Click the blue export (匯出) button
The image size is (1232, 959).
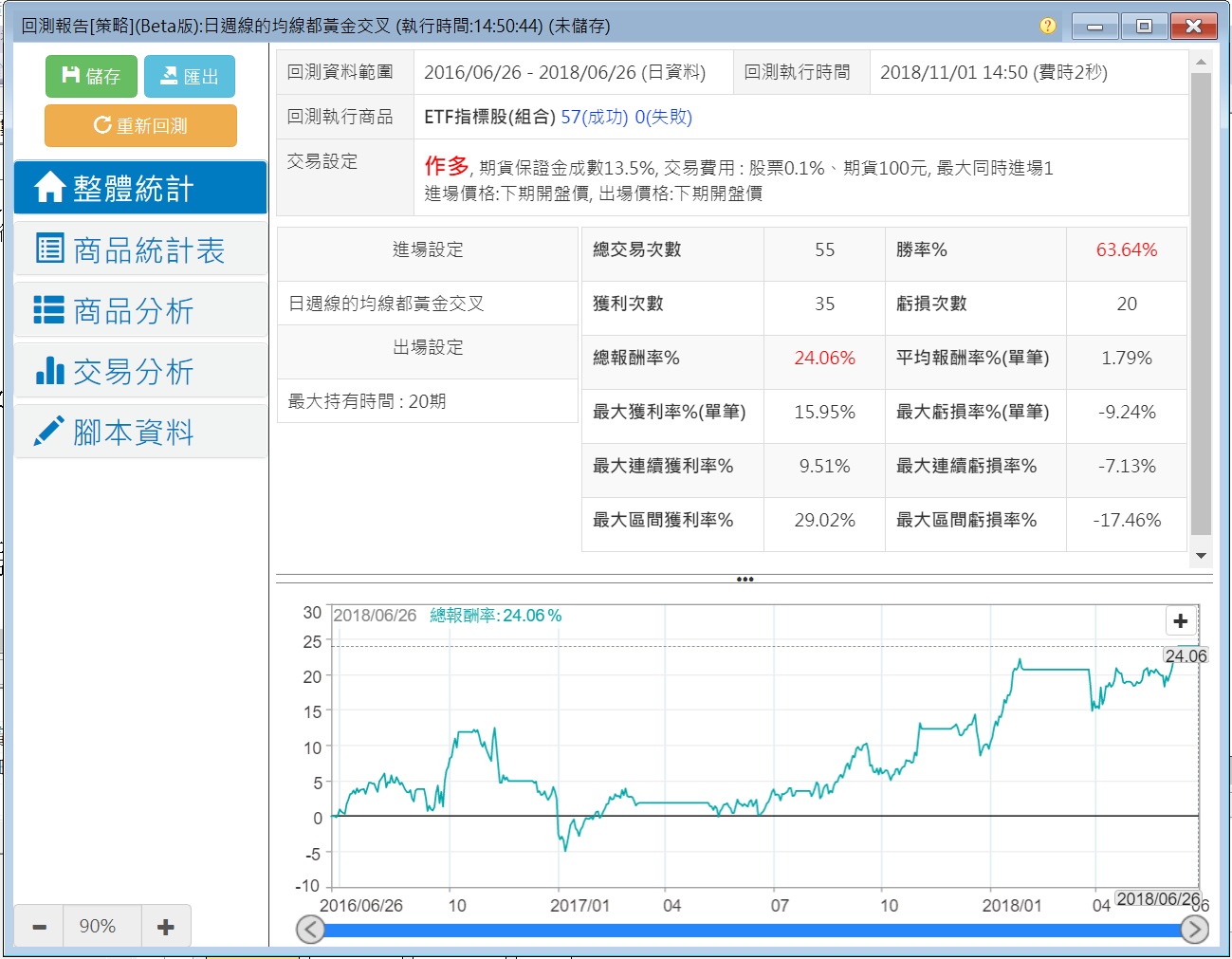pyautogui.click(x=189, y=76)
